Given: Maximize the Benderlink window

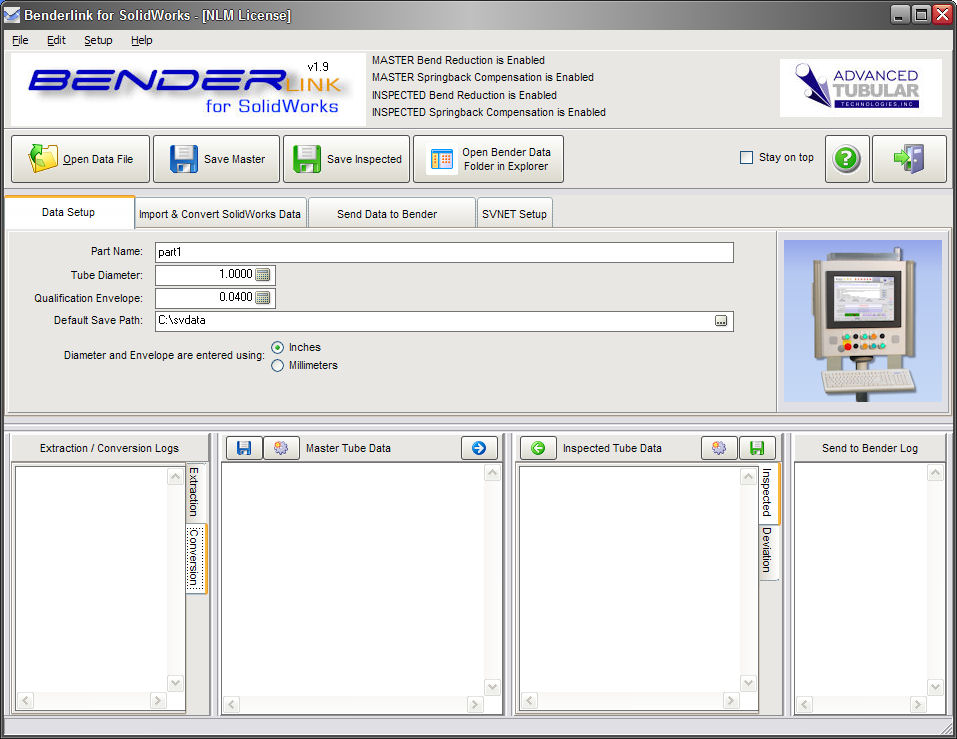Looking at the screenshot, I should coord(921,15).
